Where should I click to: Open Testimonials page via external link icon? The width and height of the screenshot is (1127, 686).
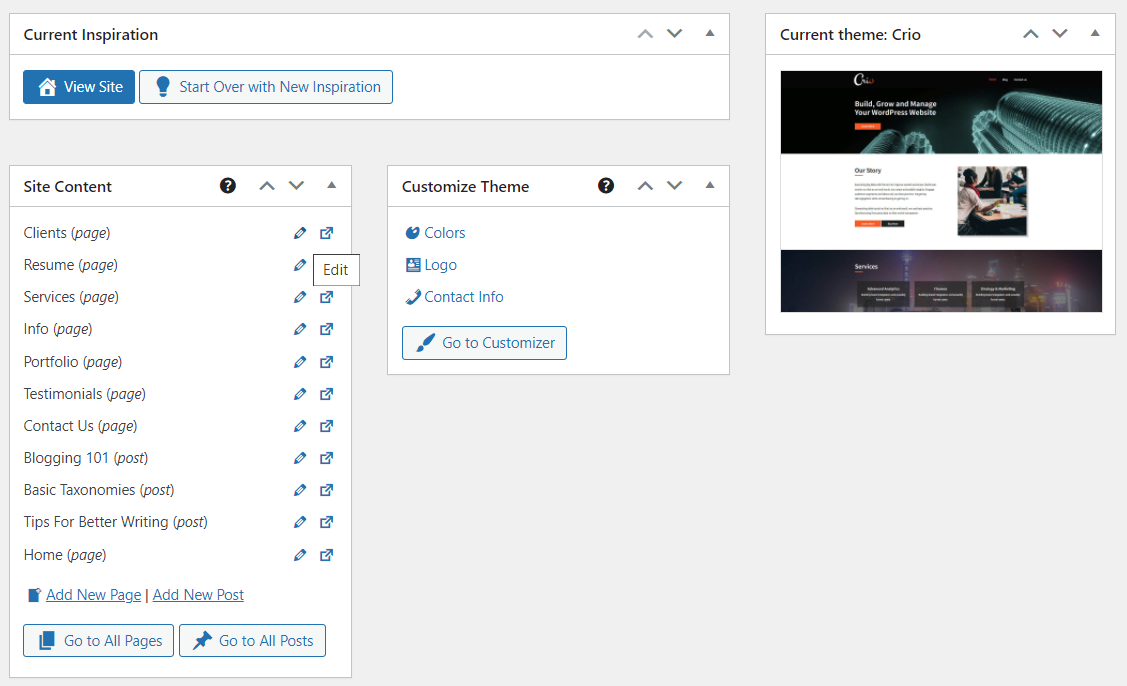tap(326, 393)
